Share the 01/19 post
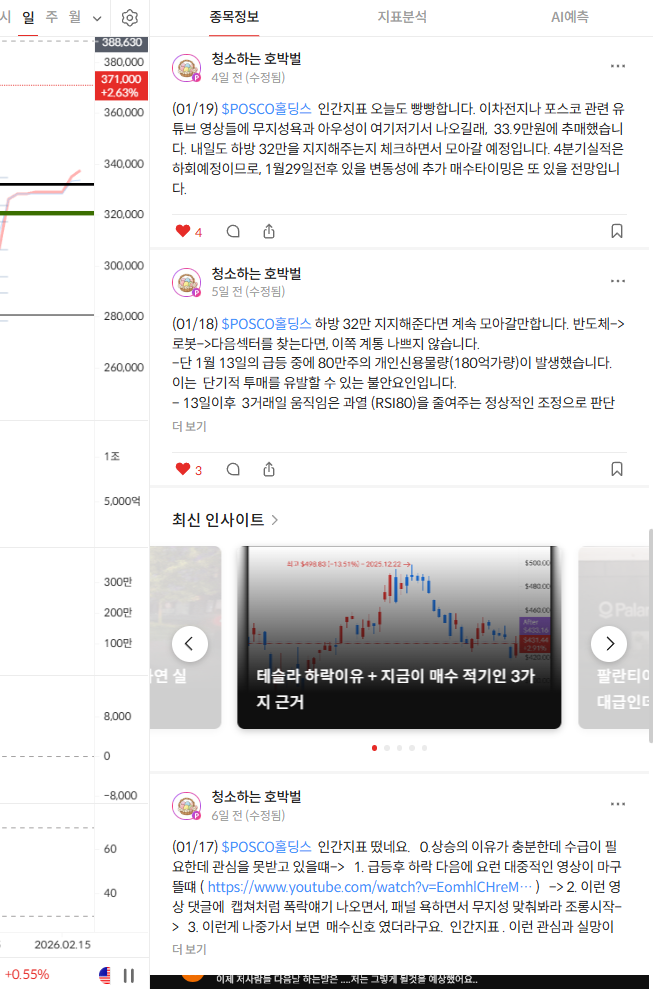 [x=269, y=231]
